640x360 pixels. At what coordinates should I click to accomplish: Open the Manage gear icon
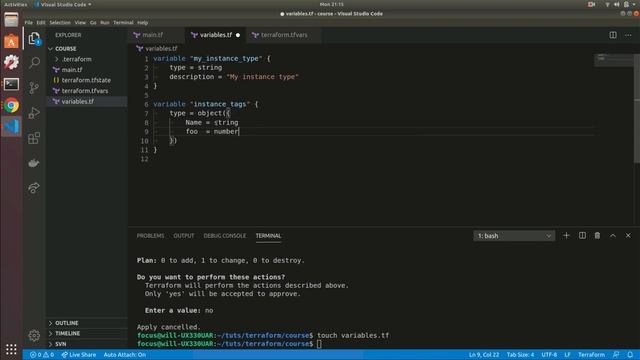coord(34,335)
